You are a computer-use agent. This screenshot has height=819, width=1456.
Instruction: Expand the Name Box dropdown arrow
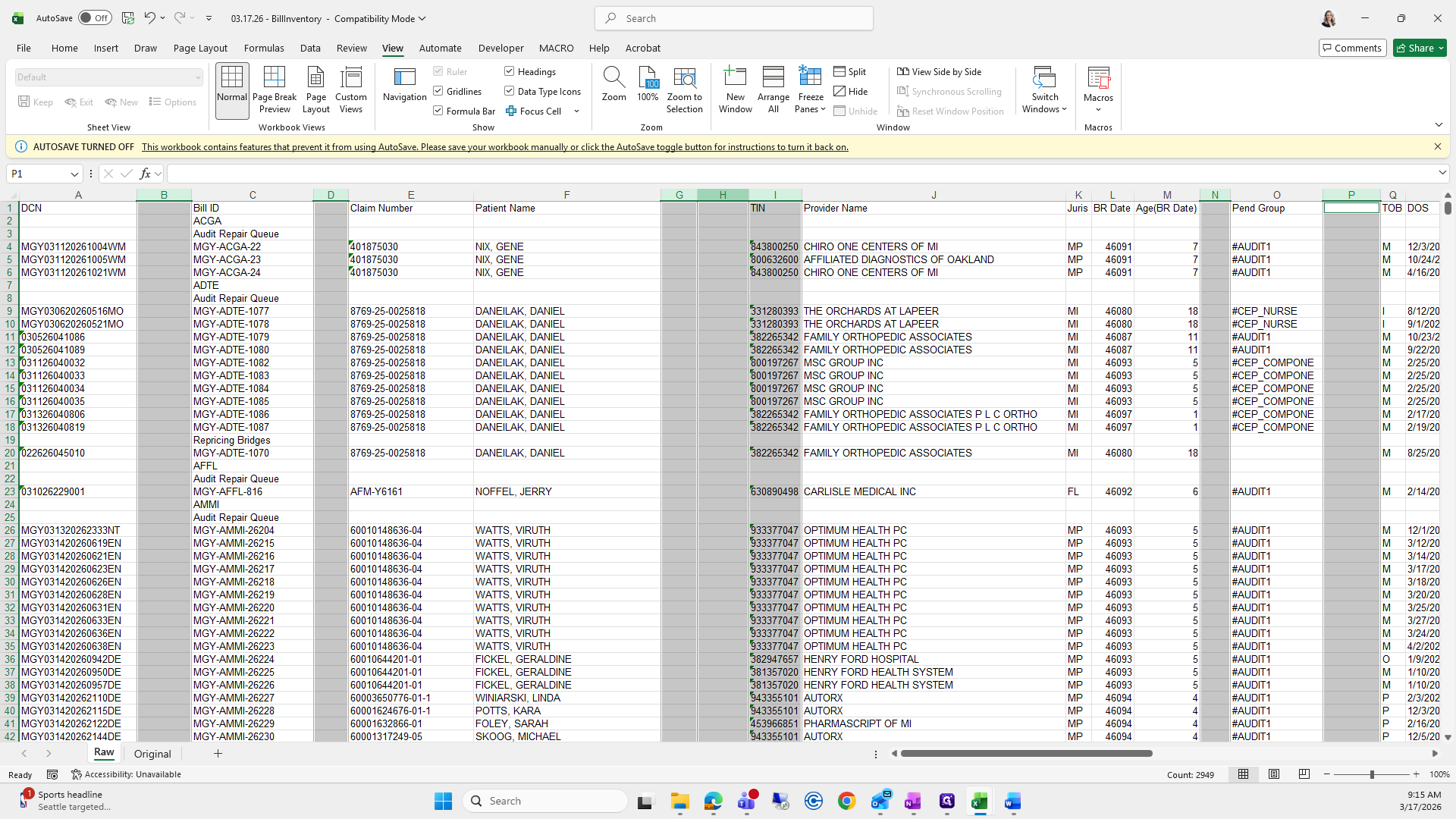tap(74, 174)
